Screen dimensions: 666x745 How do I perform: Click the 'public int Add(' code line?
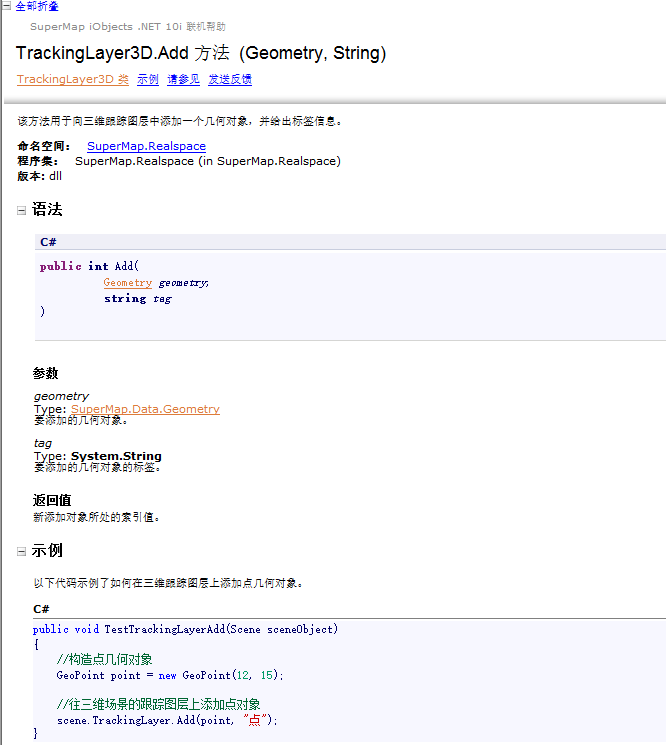pyautogui.click(x=89, y=266)
